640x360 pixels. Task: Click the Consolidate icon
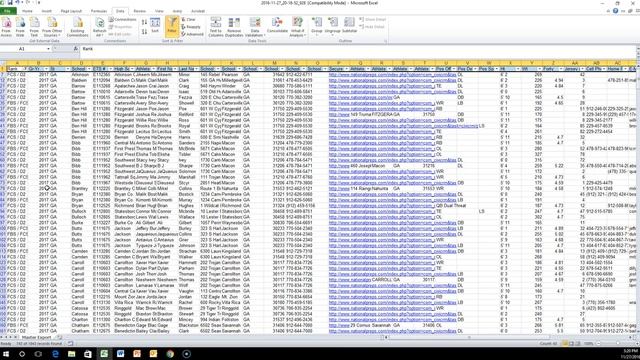pyautogui.click(x=277, y=25)
